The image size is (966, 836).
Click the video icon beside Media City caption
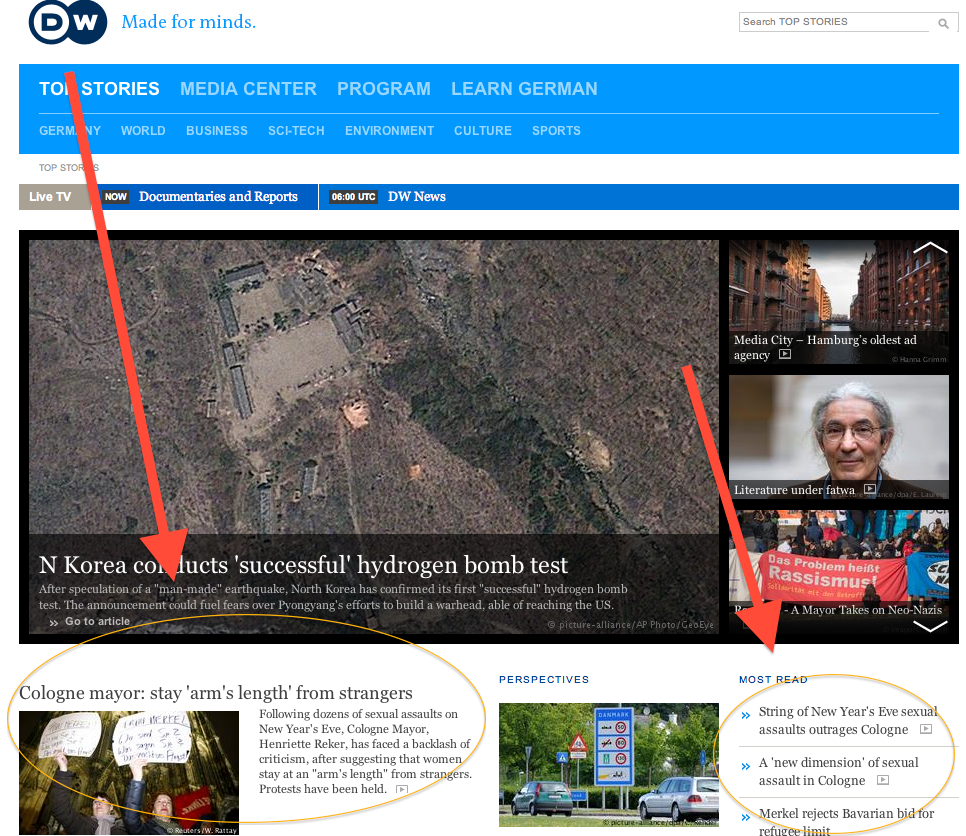785,354
